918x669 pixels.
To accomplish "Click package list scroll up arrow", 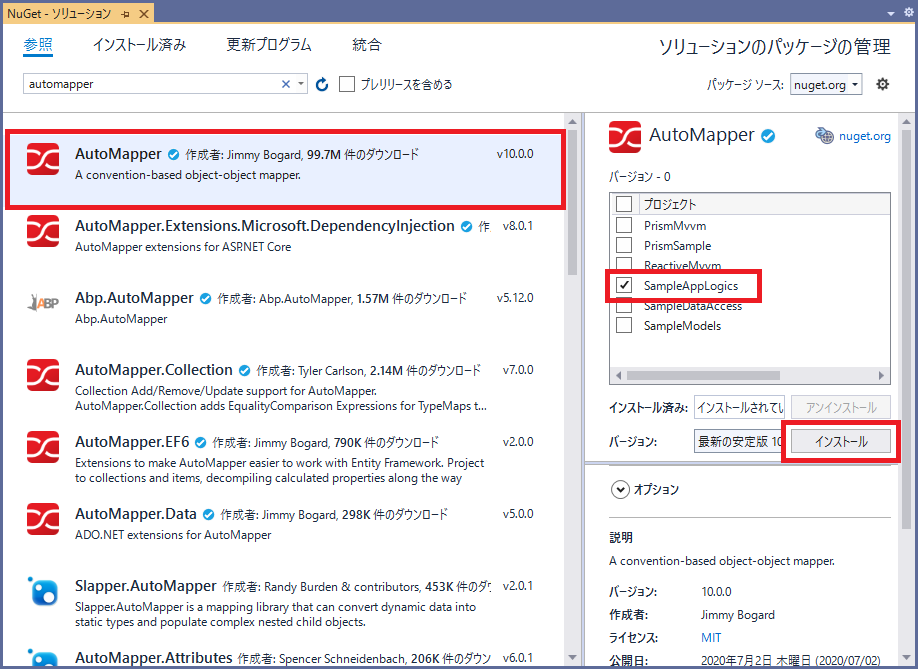I will pyautogui.click(x=572, y=122).
